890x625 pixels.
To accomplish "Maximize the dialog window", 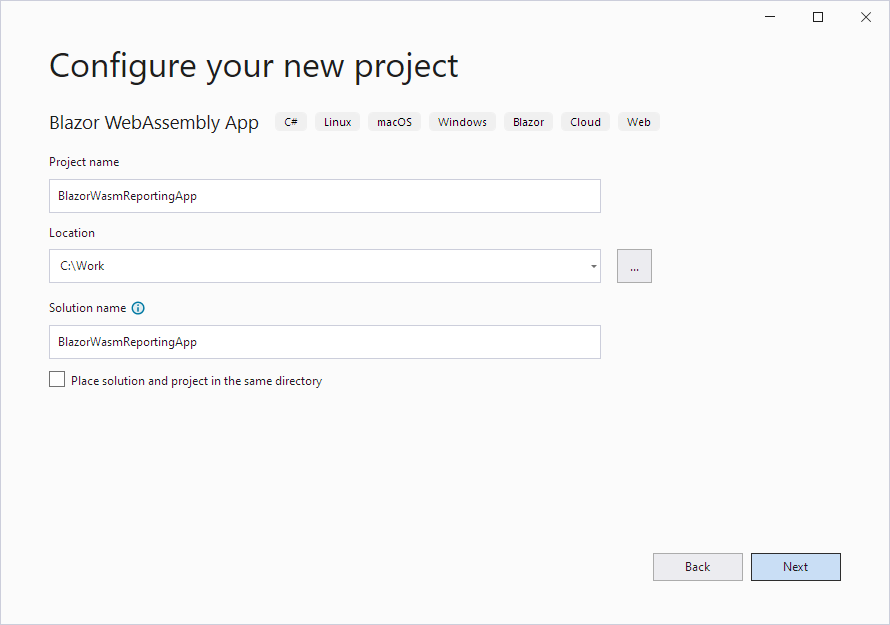I will [818, 17].
